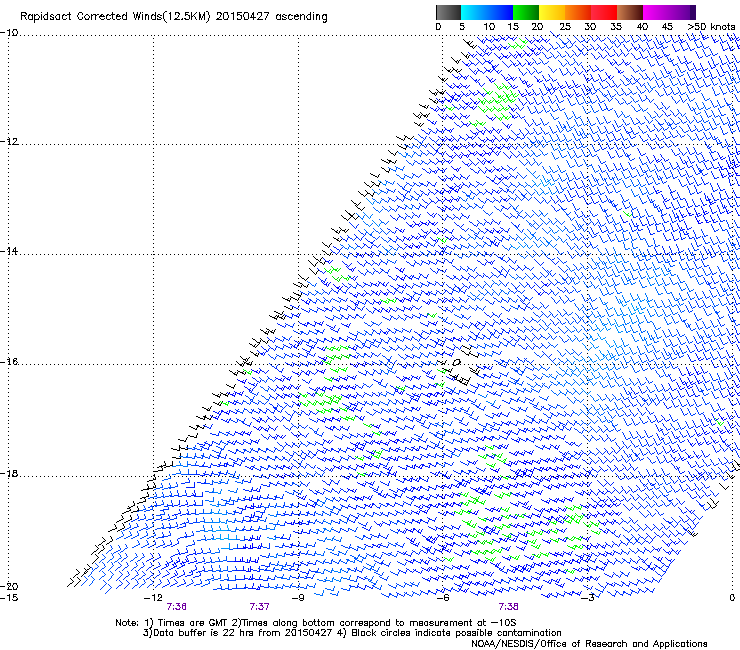The image size is (740, 650).
Task: Click the purple '7:37' time label
Action: coord(260,607)
